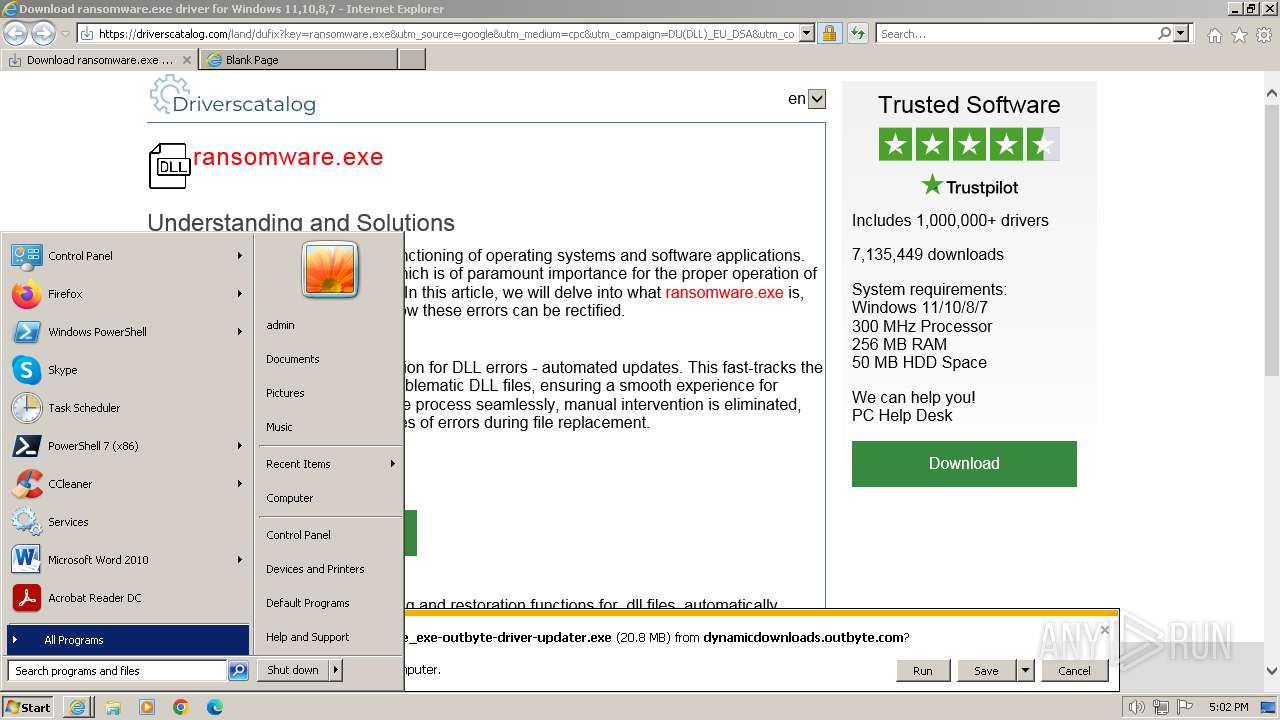
Task: Expand the Windows PowerShell submenu arrow
Action: click(240, 332)
